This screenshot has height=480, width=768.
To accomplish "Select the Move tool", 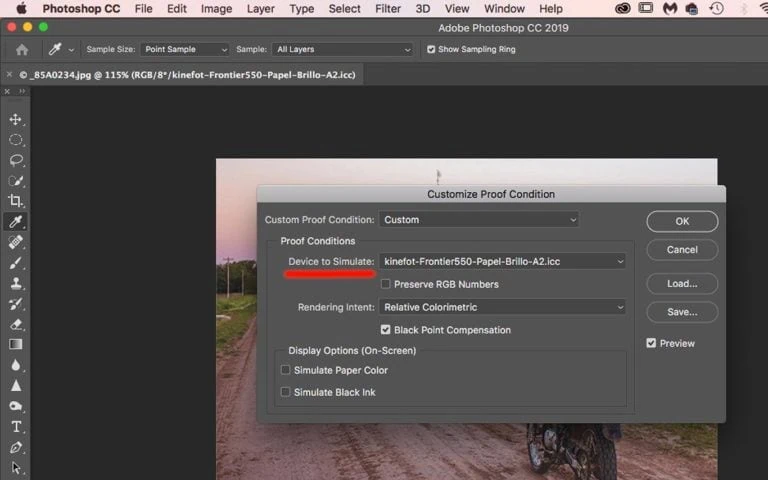I will (x=15, y=120).
